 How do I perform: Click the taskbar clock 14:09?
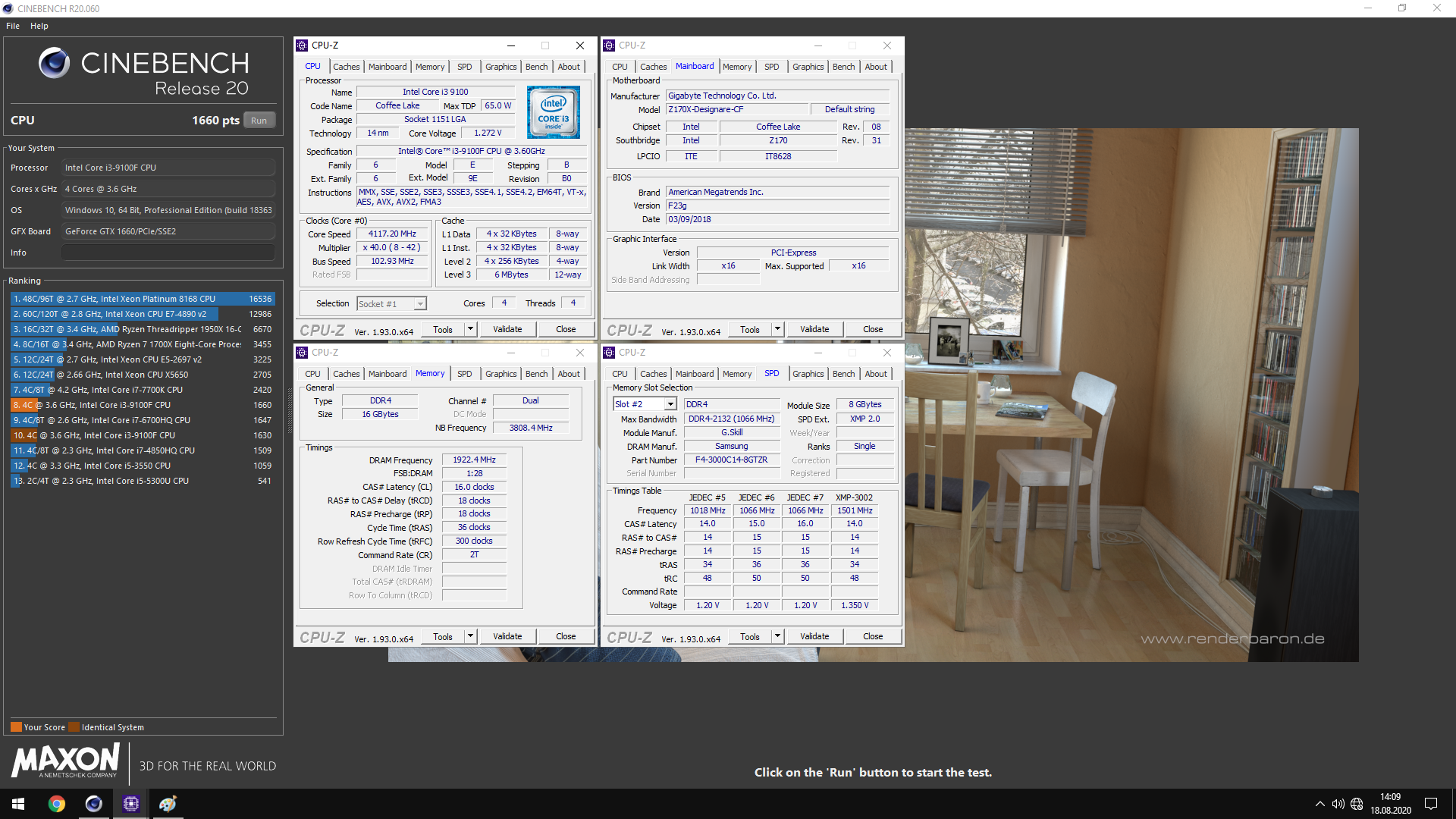click(x=1391, y=797)
